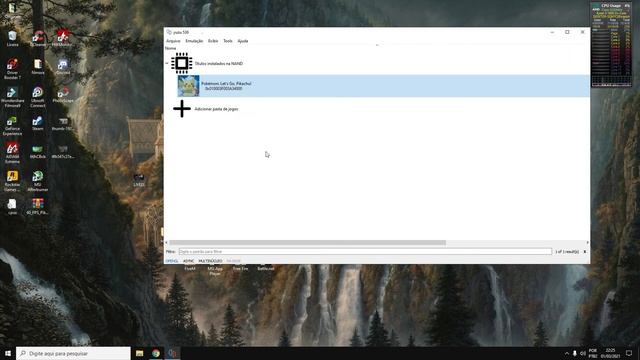Open the GeForce Experience desktop shortcut
Screen dimensions: 640x360
(x=12, y=126)
